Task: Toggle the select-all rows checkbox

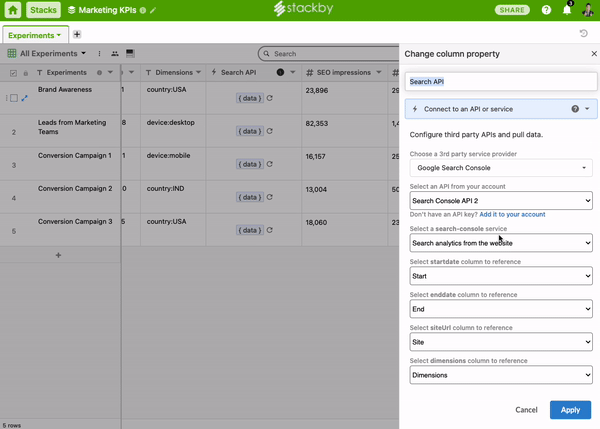Action: pos(13,73)
